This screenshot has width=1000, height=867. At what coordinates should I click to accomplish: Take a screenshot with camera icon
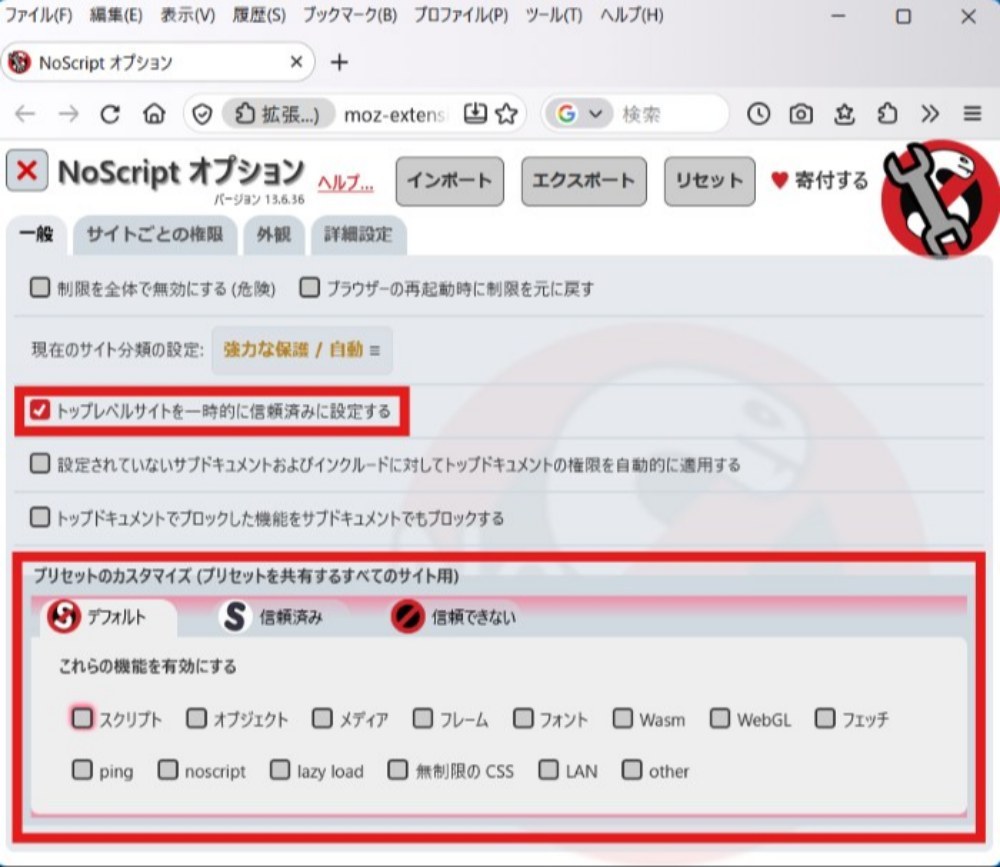(801, 114)
